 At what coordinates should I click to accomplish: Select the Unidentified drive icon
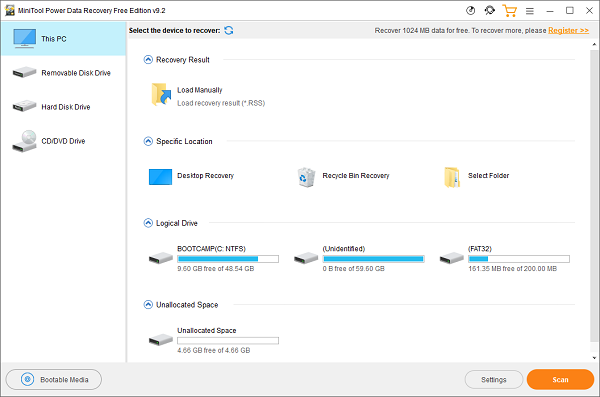click(306, 258)
